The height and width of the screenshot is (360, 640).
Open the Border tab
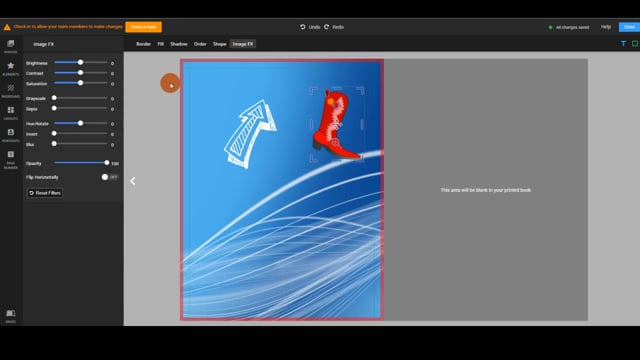pyautogui.click(x=143, y=44)
